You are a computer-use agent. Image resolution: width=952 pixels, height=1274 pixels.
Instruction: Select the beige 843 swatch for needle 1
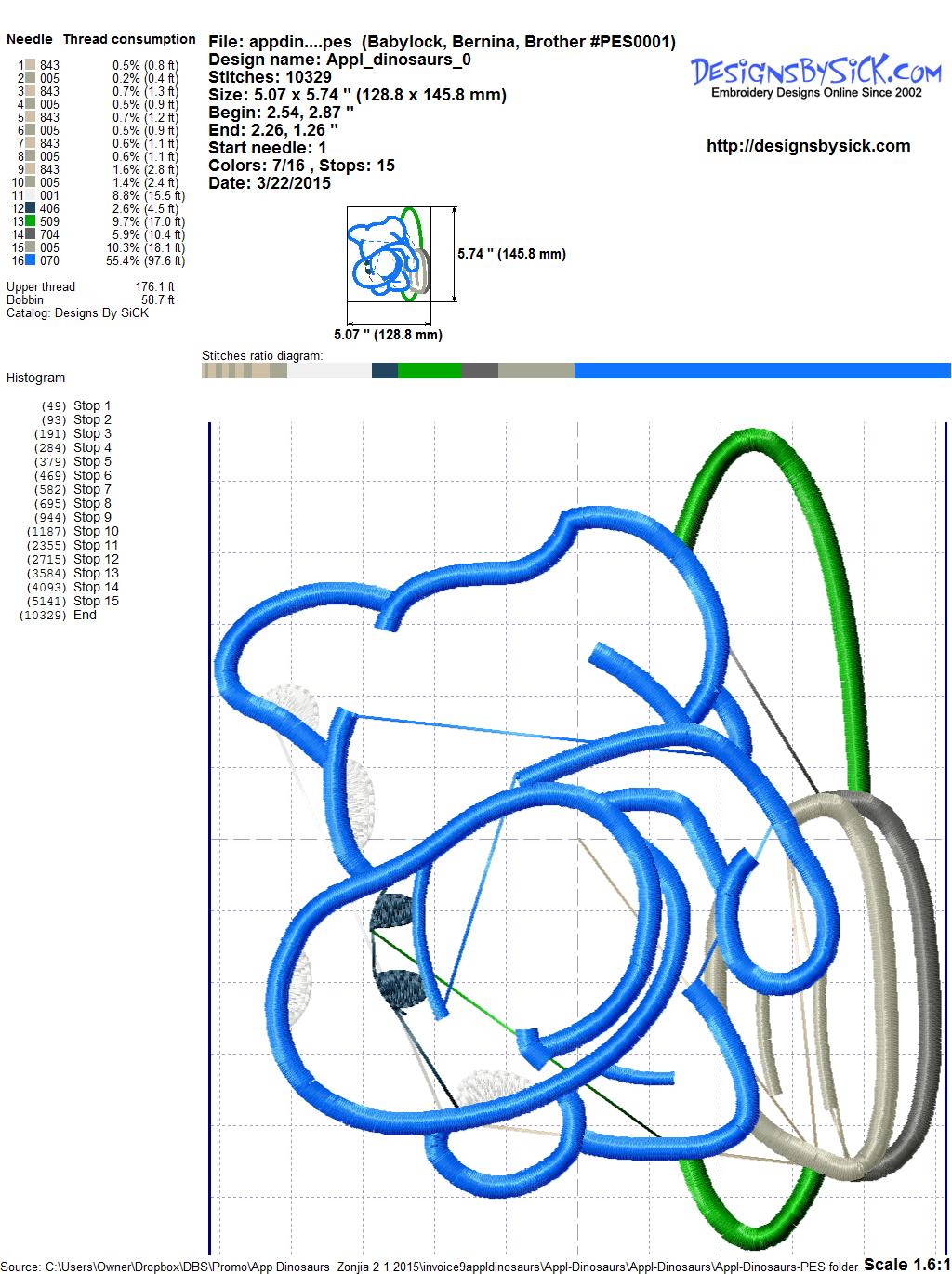(x=31, y=65)
